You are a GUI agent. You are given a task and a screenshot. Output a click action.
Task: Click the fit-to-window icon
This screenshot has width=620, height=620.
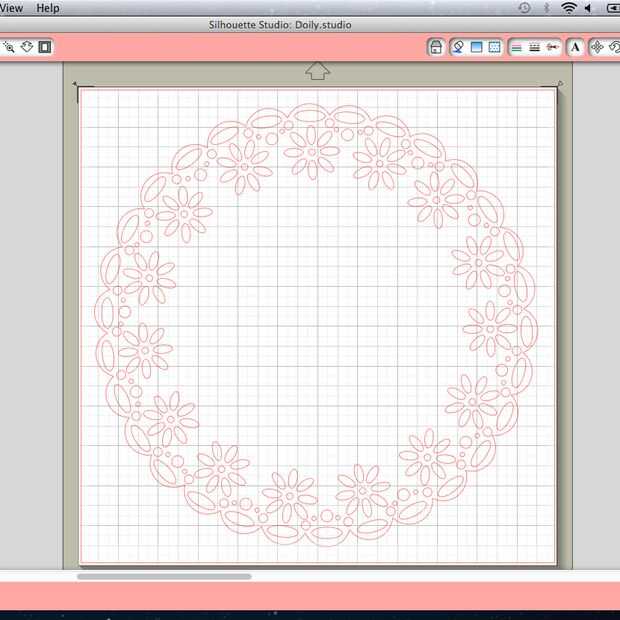[45, 47]
